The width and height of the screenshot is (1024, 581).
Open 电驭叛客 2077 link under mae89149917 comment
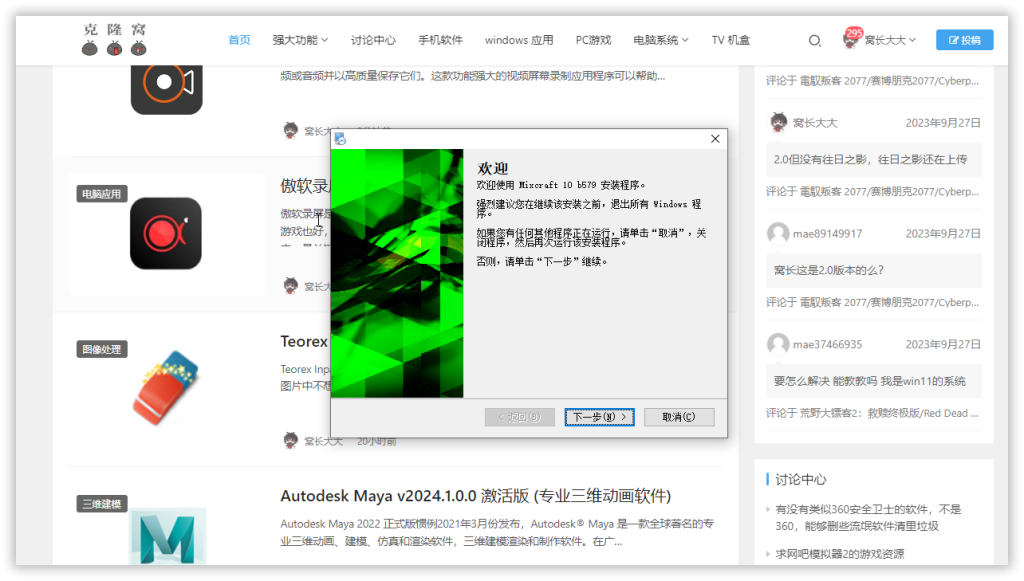[889, 302]
